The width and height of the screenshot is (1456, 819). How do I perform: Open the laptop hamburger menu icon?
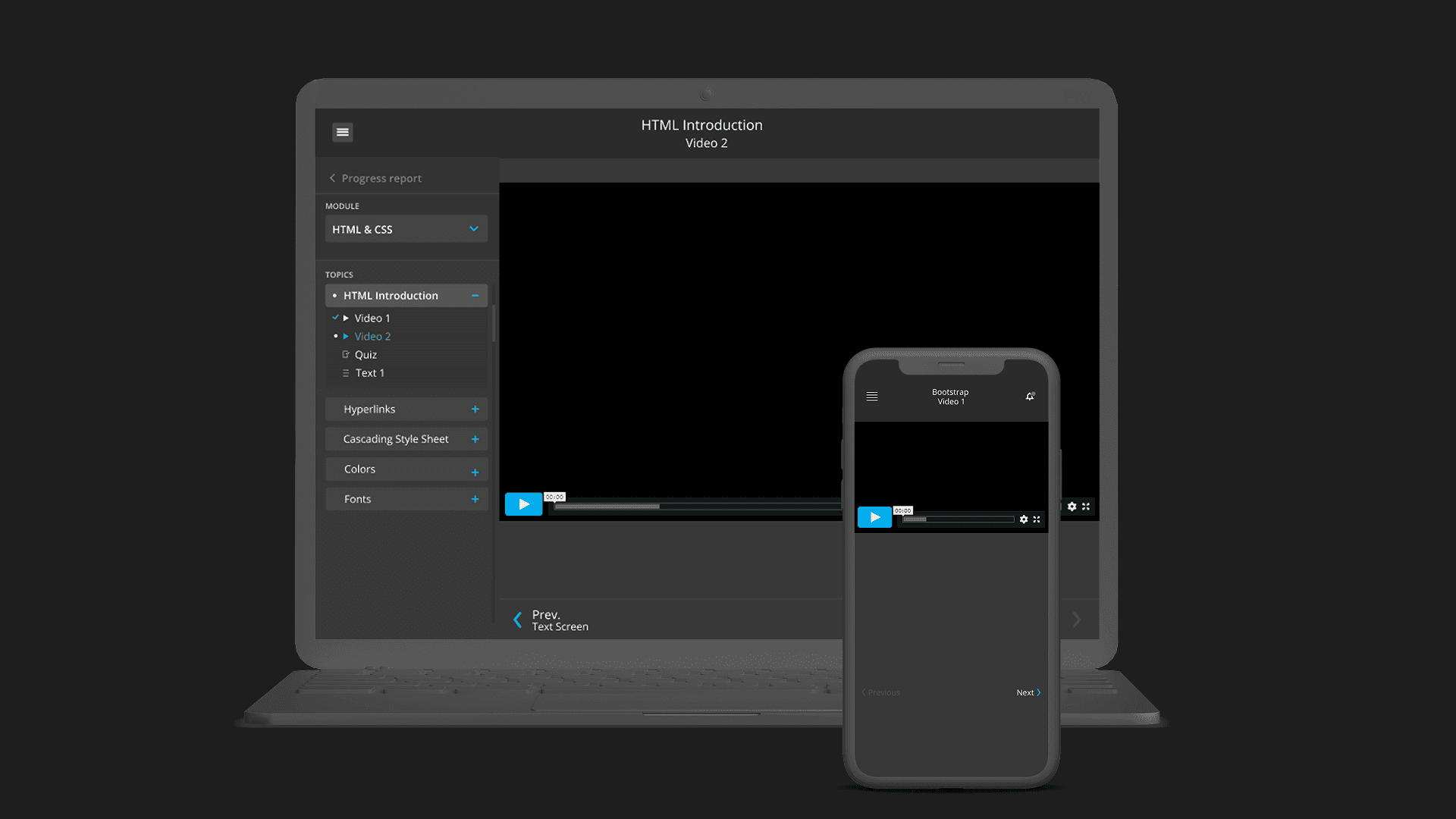[x=342, y=132]
